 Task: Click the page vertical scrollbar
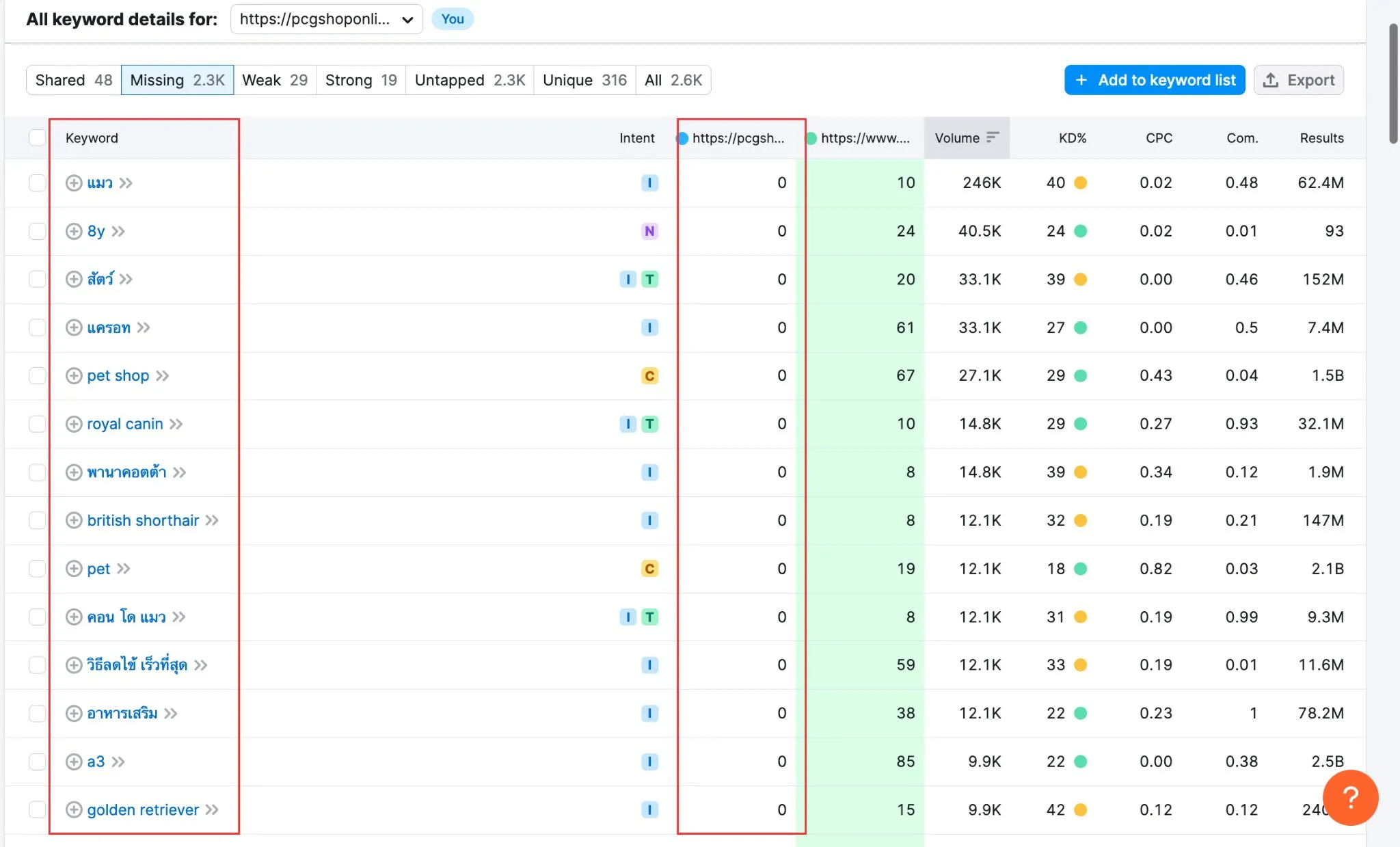click(x=1393, y=83)
